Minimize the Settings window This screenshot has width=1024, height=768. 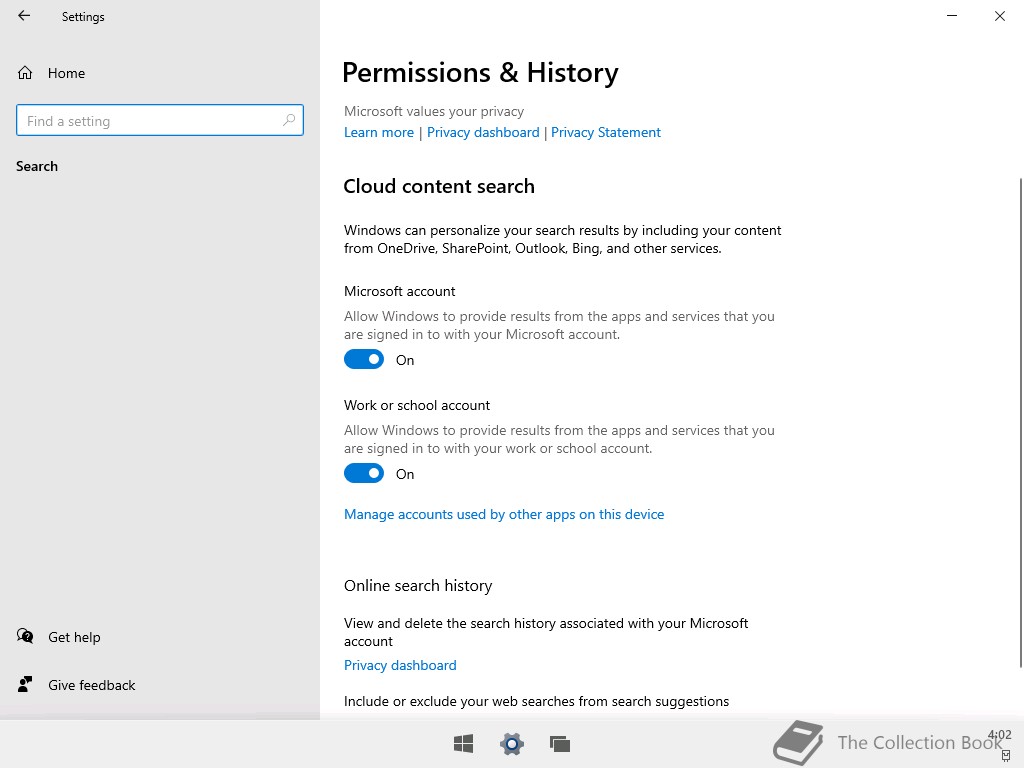[x=952, y=16]
